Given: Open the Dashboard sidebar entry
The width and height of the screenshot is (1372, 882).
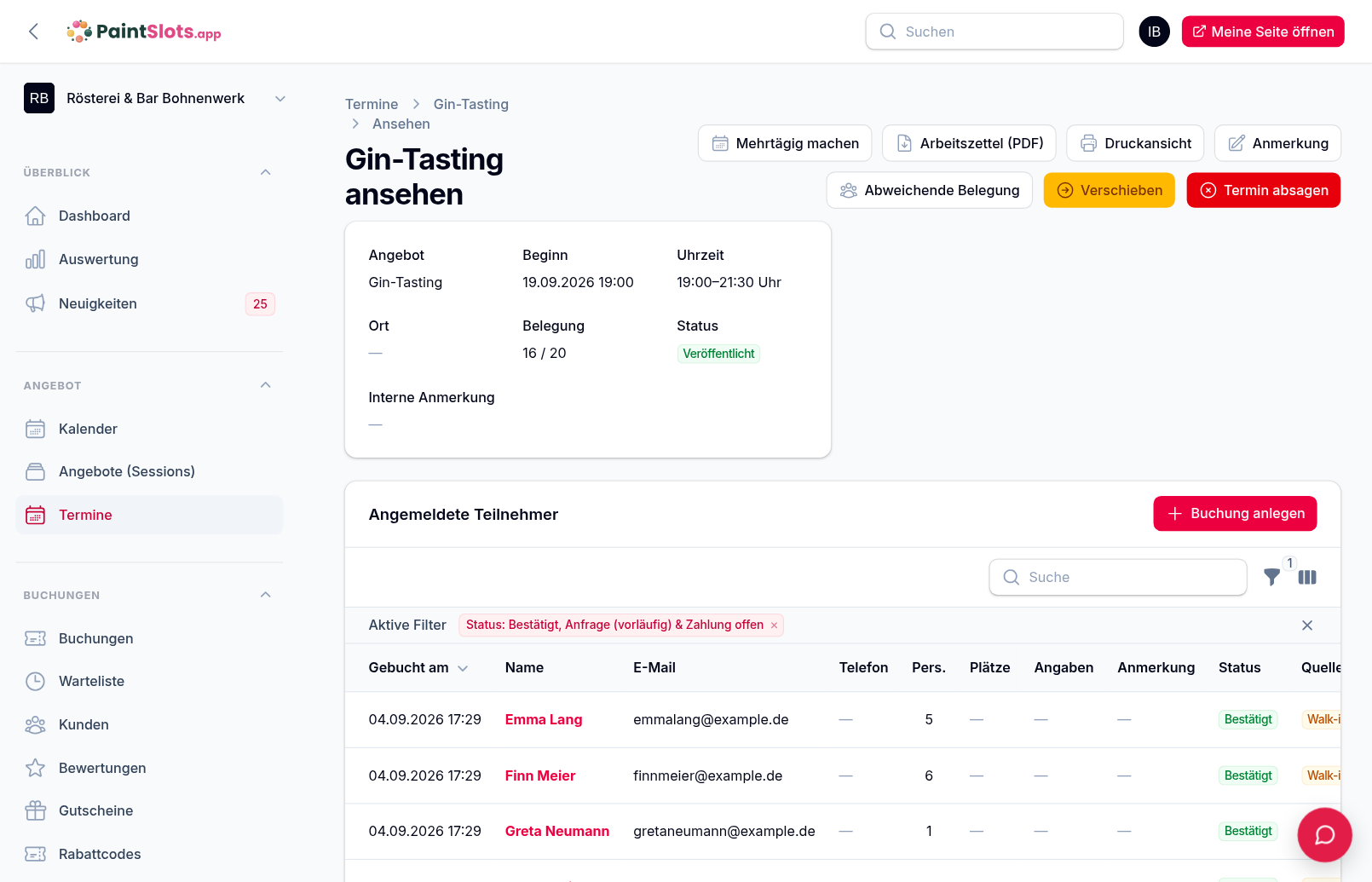Looking at the screenshot, I should 149,216.
